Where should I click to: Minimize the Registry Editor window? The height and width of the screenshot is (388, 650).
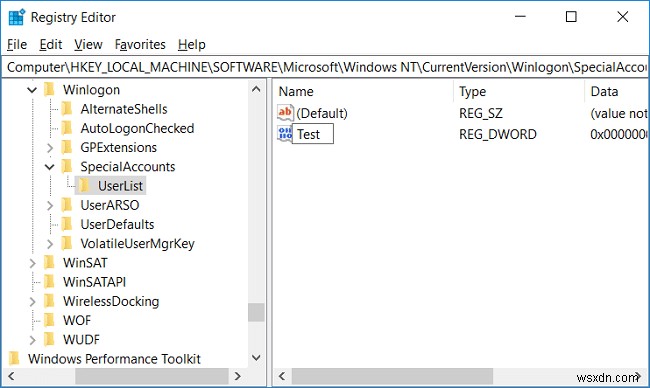pyautogui.click(x=520, y=17)
